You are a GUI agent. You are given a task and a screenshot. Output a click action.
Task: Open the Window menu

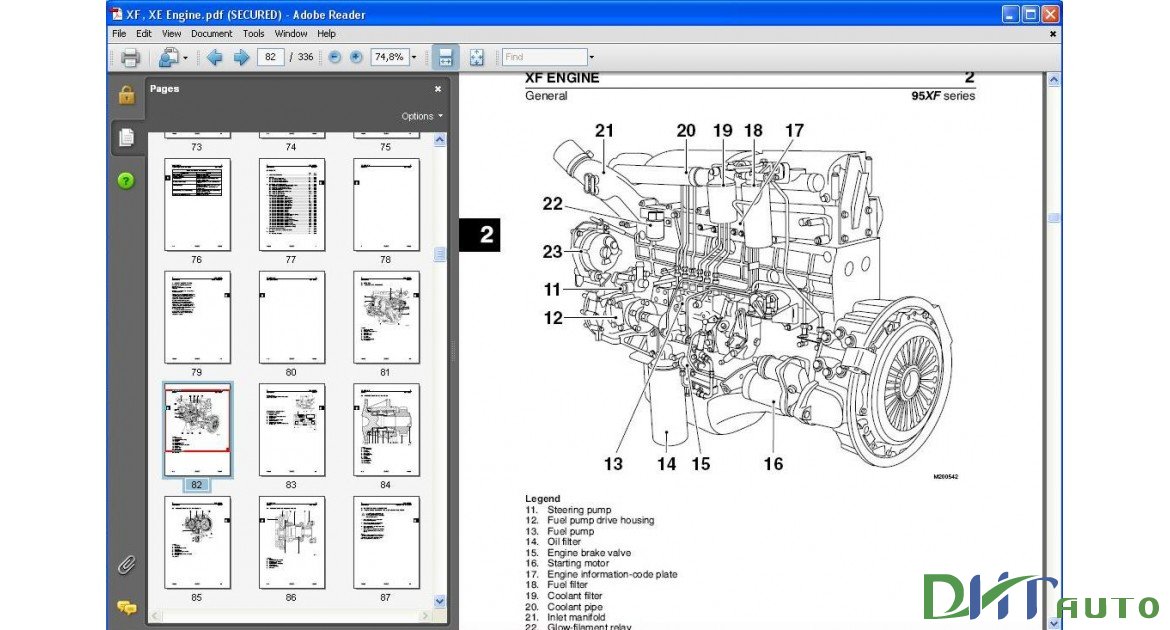291,34
